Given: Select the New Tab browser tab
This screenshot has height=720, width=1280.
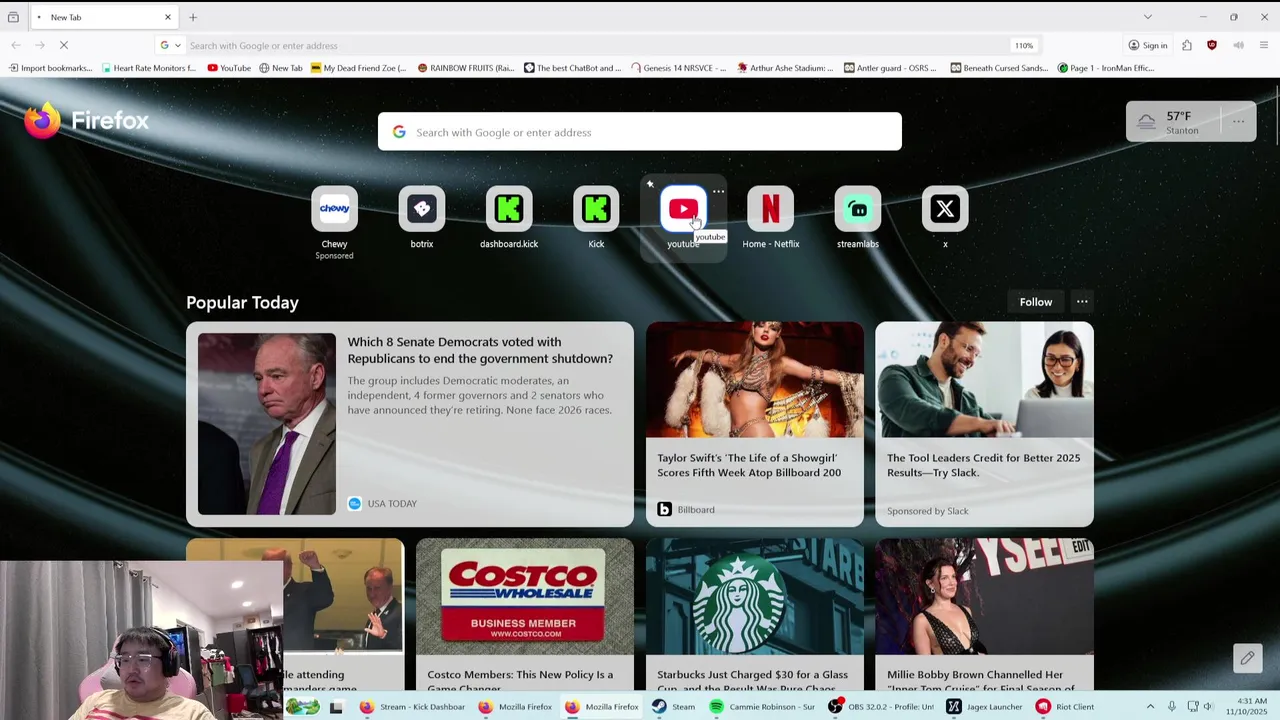Looking at the screenshot, I should pos(105,17).
